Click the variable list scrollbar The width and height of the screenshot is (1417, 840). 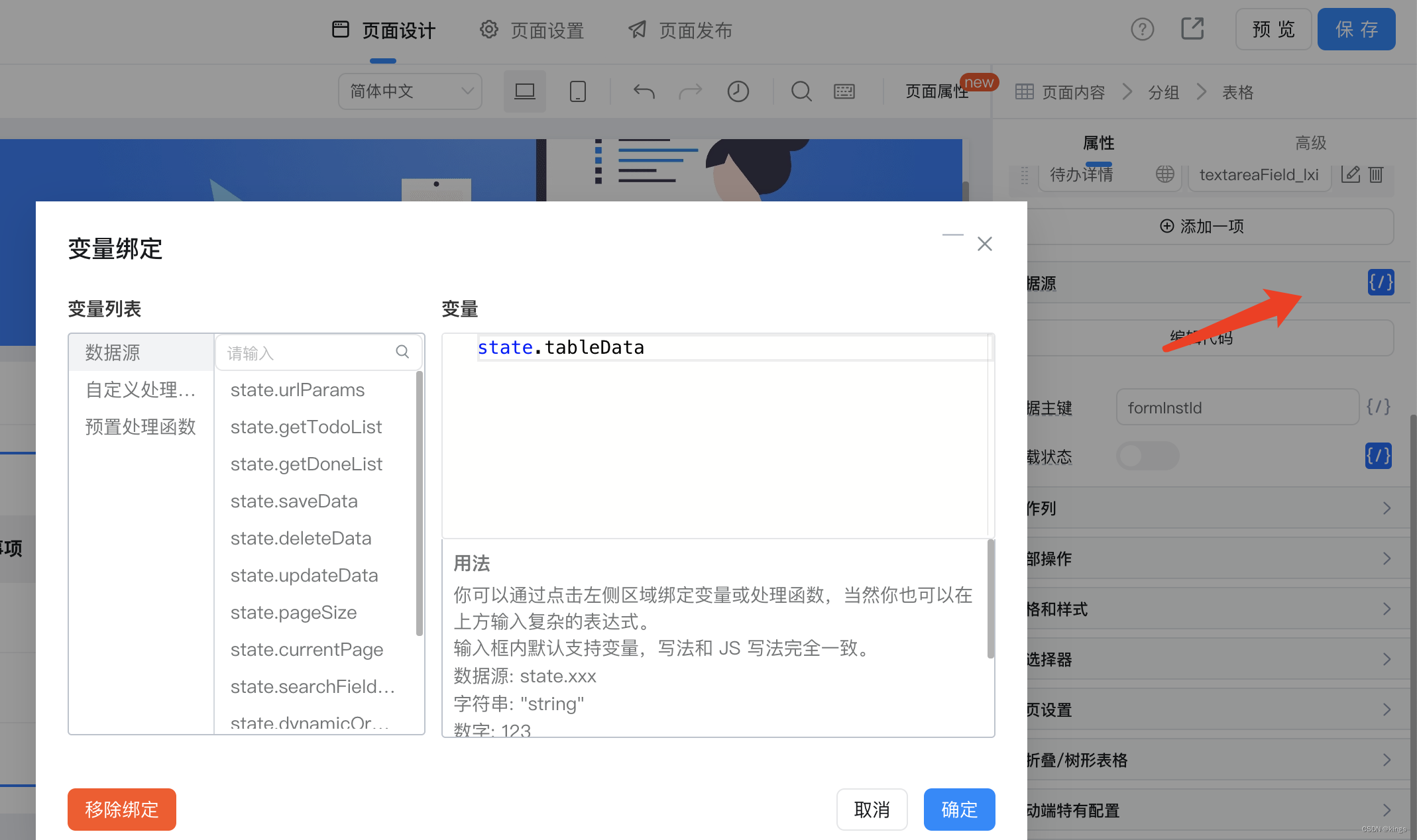[419, 503]
